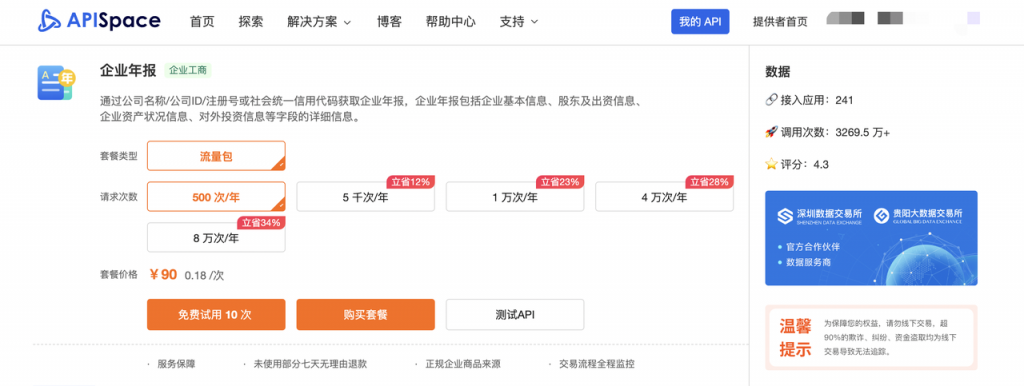1024x386 pixels.
Task: Expand the 支持 dropdown menu
Action: tap(519, 22)
